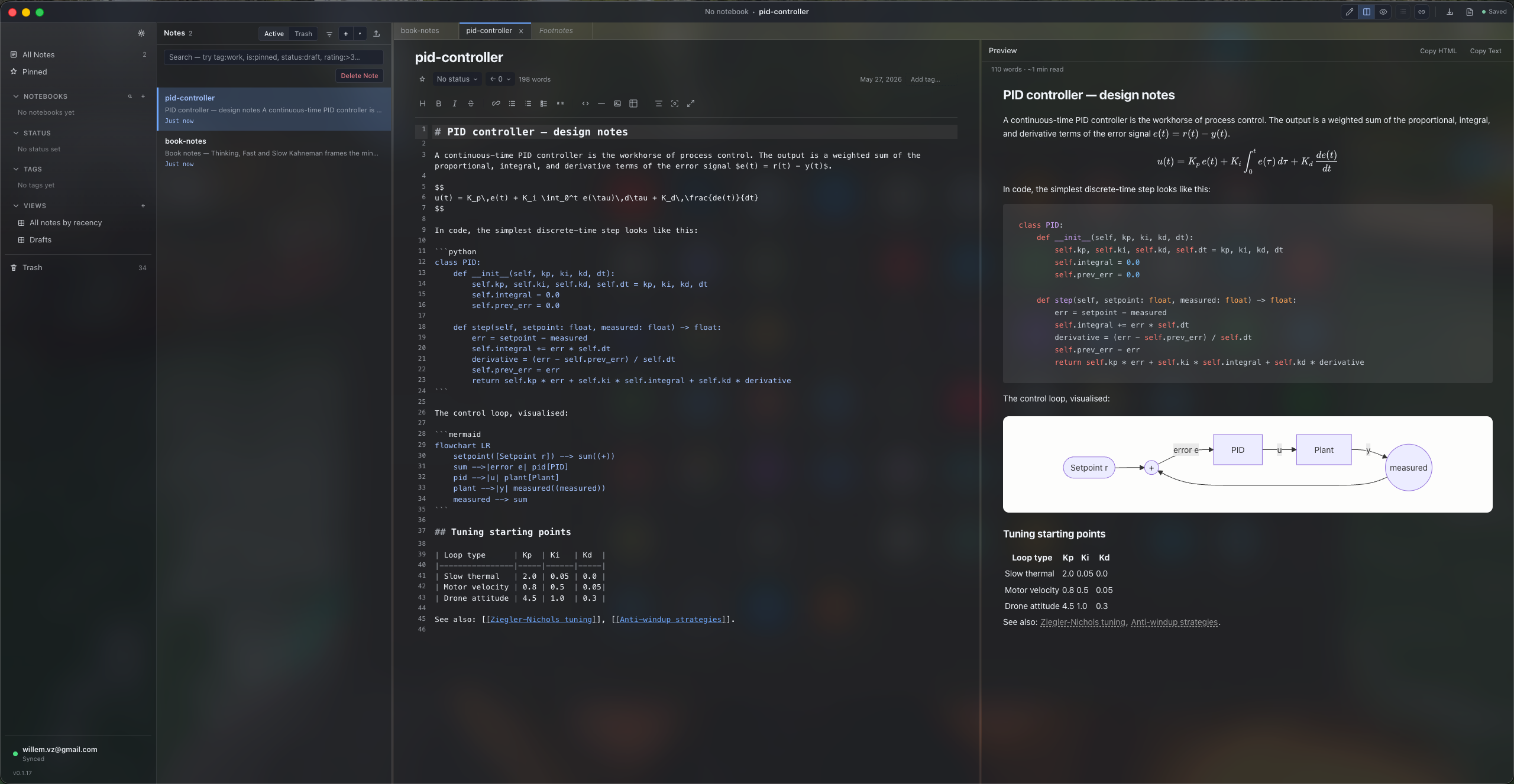
Task: Insert a blockquote
Action: (560, 103)
